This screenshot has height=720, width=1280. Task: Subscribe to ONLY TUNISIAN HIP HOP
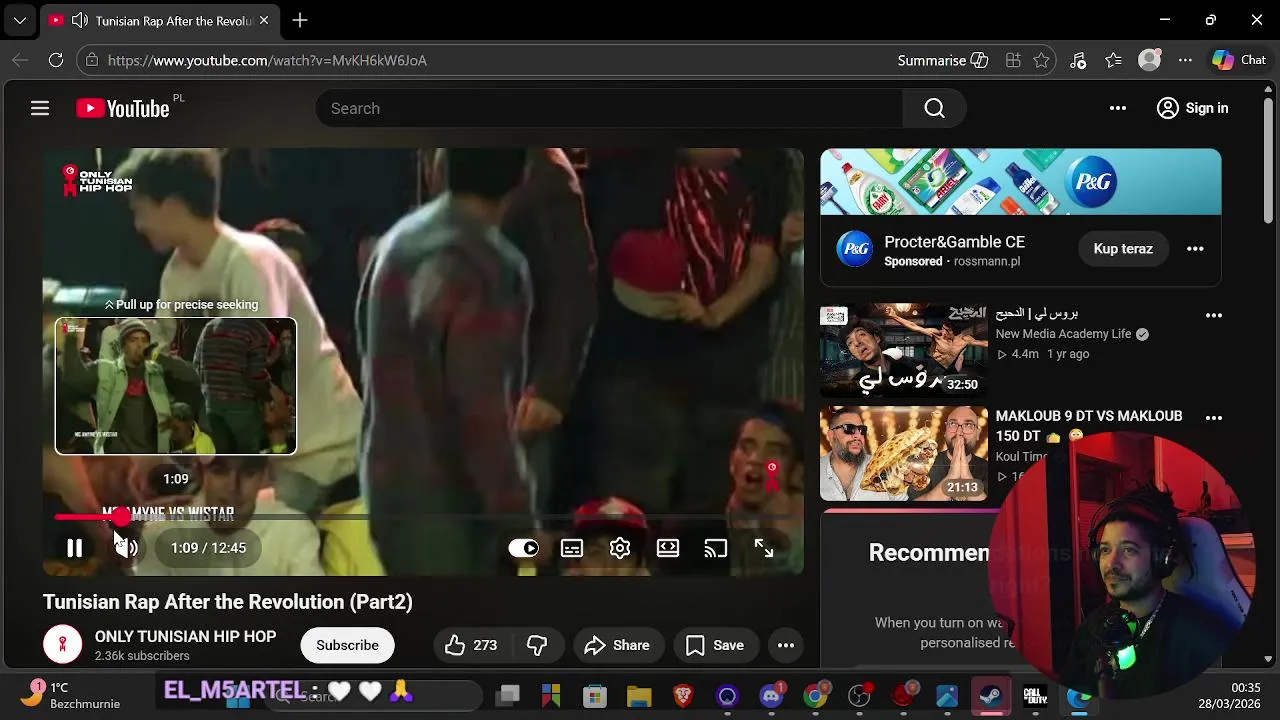click(x=347, y=645)
